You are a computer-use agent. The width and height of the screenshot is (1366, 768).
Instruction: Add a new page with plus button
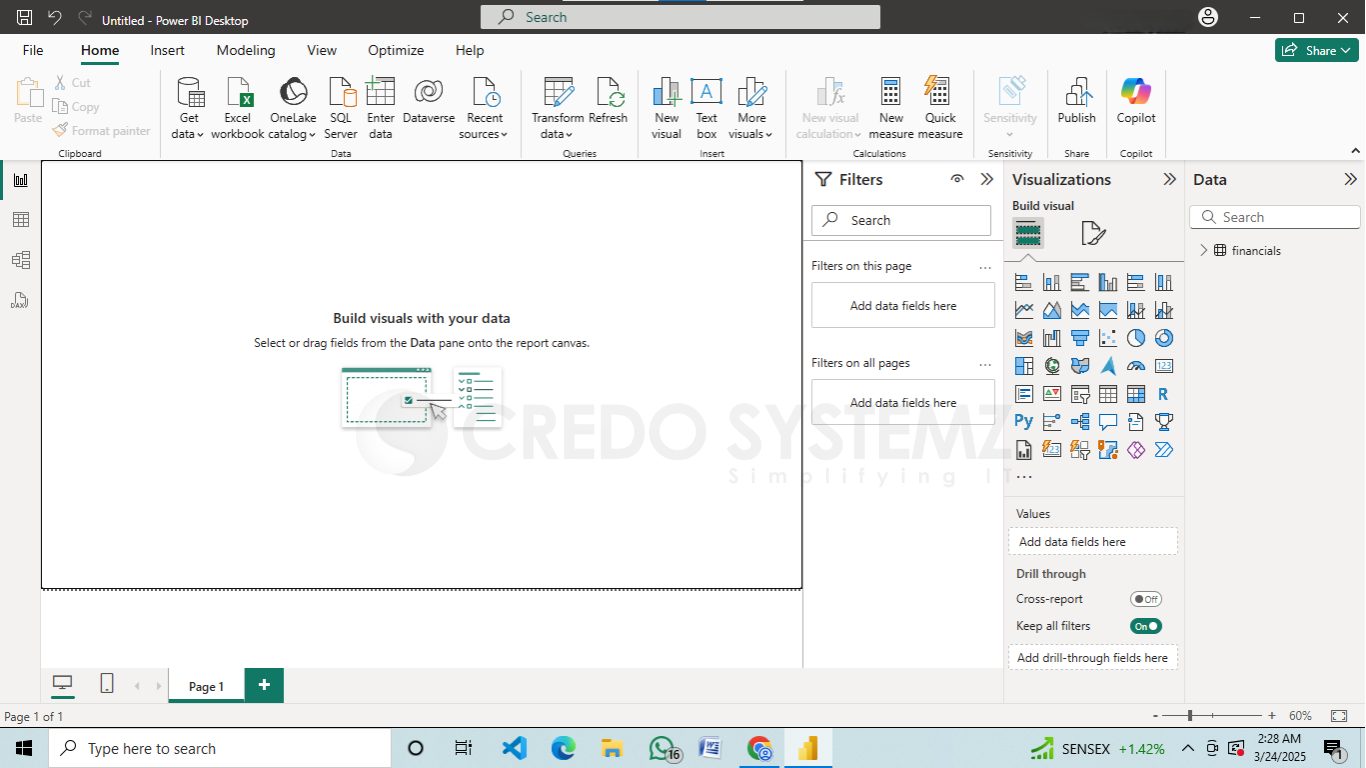coord(264,685)
